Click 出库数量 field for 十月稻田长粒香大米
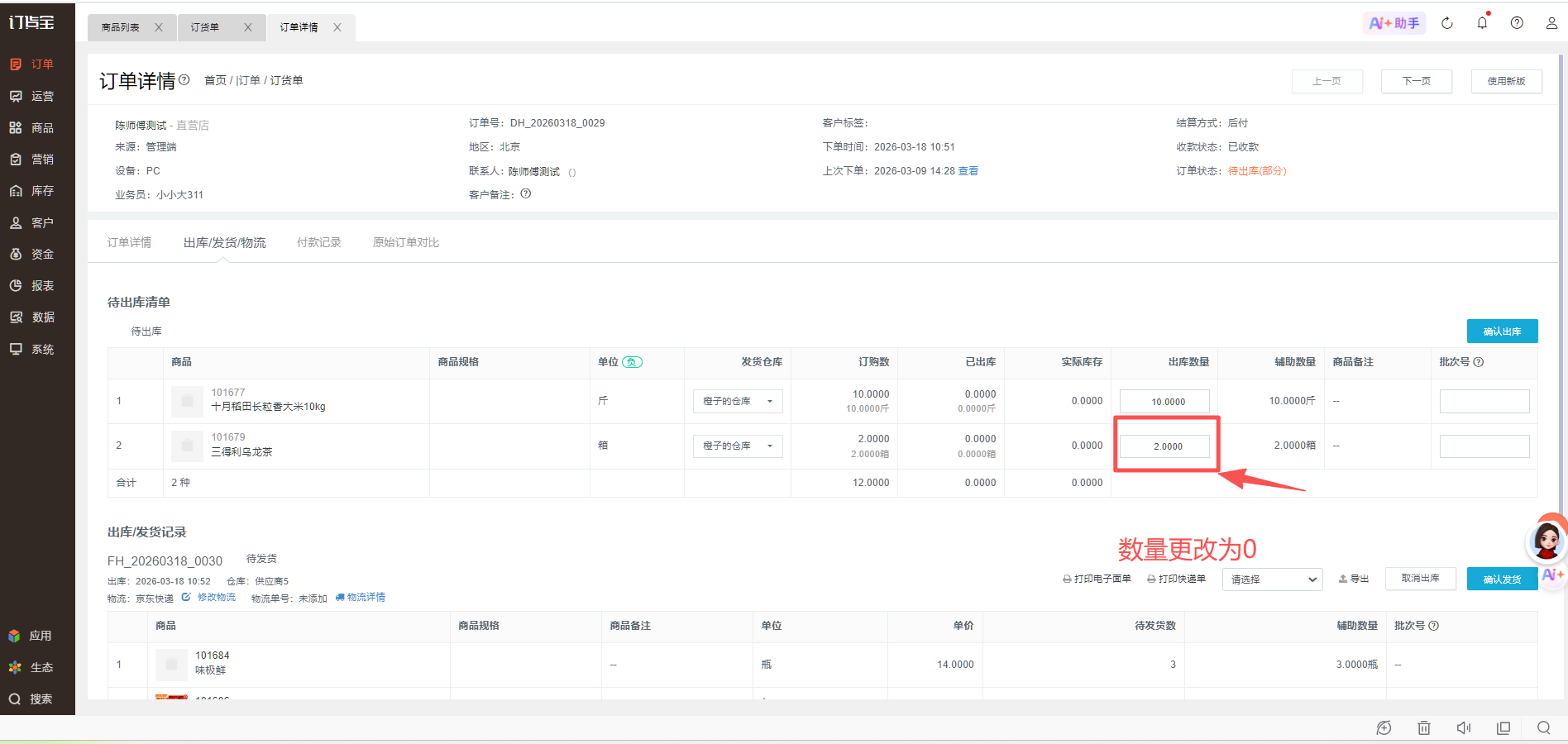Viewport: 1568px width, 744px height. click(1164, 402)
